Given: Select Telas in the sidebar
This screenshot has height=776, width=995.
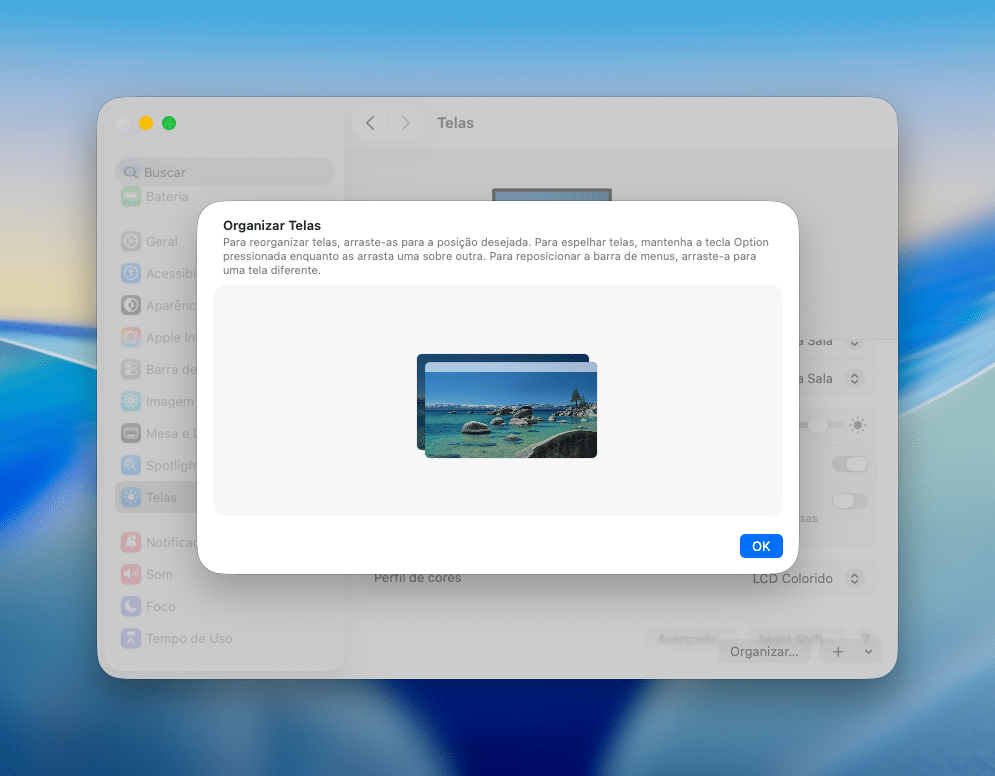Looking at the screenshot, I should click(x=160, y=497).
